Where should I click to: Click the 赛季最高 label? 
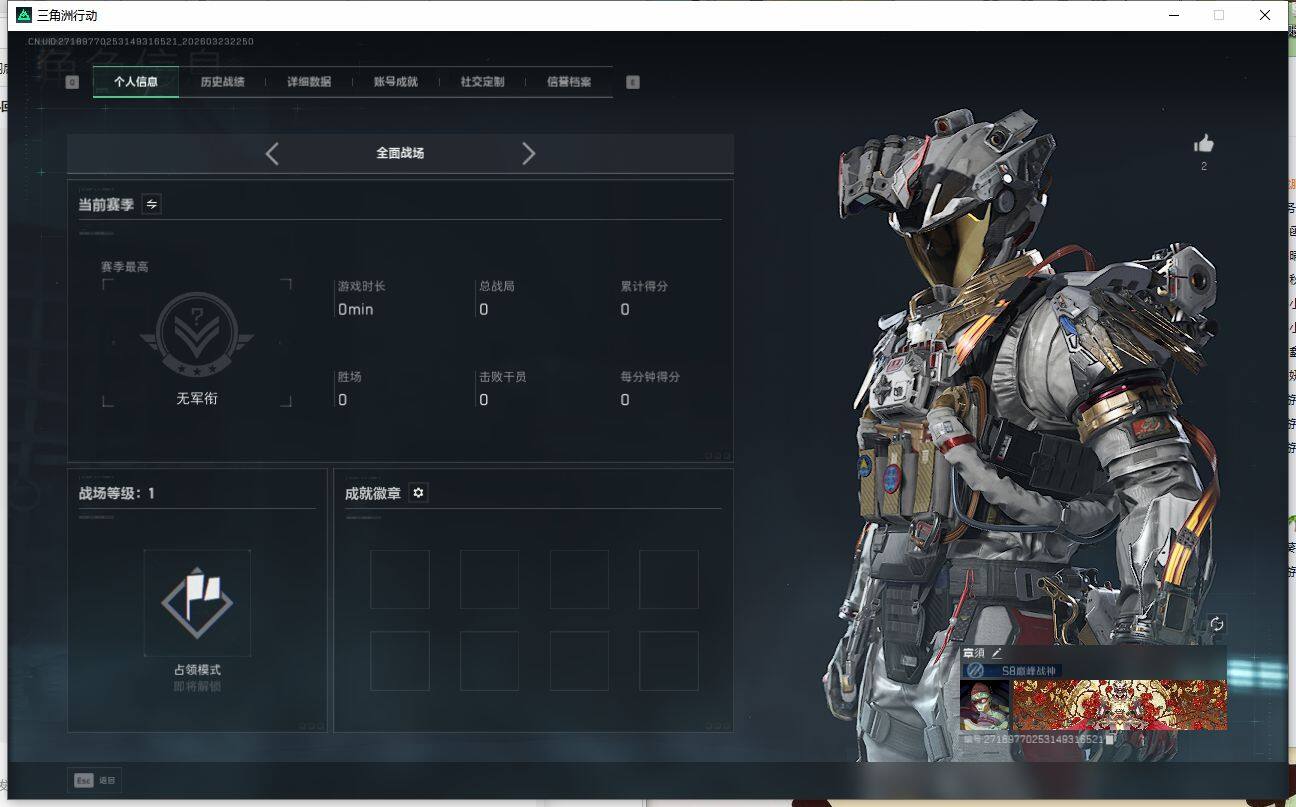coord(125,267)
